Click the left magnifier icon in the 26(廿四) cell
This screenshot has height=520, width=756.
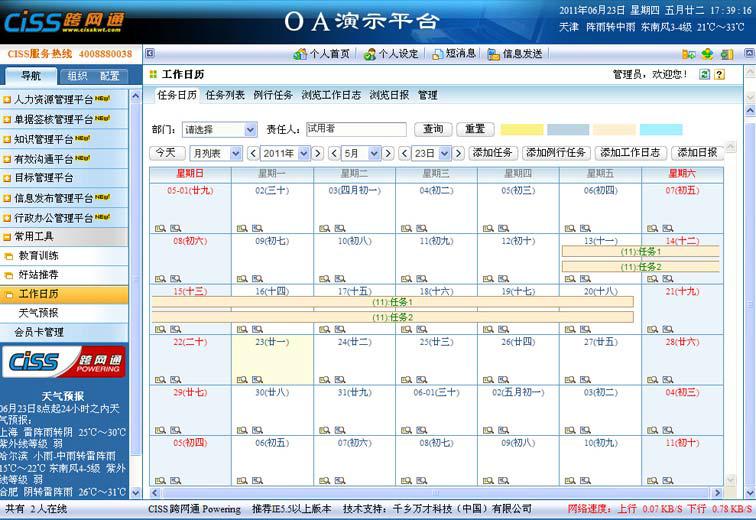[x=488, y=380]
